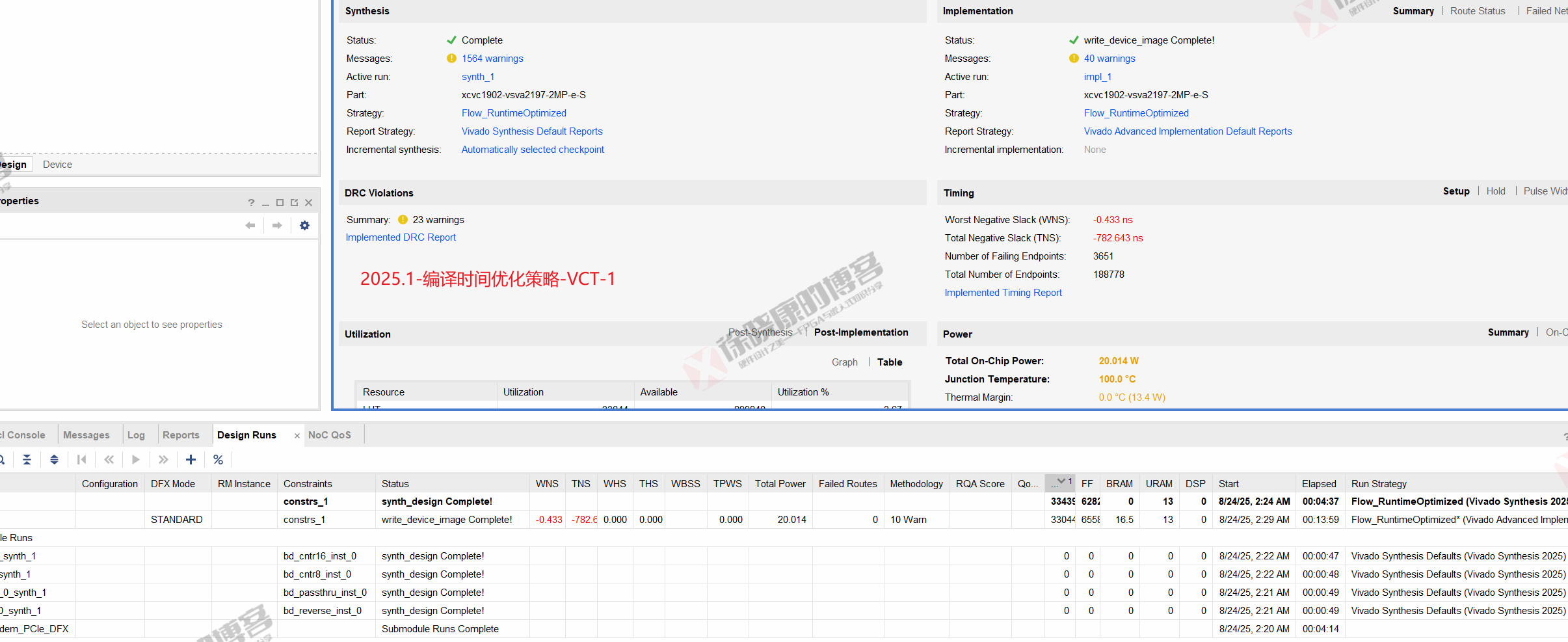Click the Reset to First Step icon
Image resolution: width=1568 pixels, height=642 pixels.
(x=81, y=459)
